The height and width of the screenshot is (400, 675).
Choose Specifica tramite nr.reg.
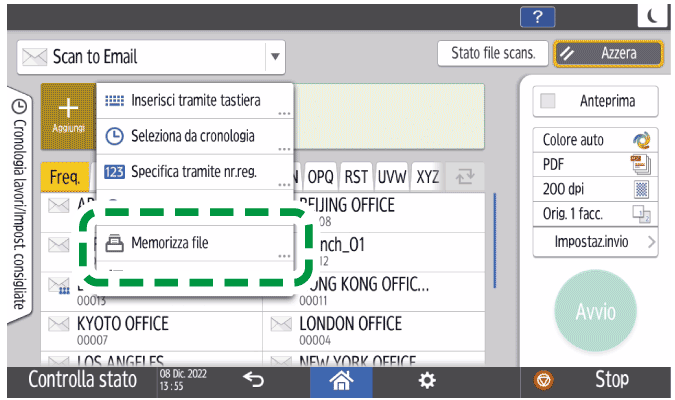195,172
